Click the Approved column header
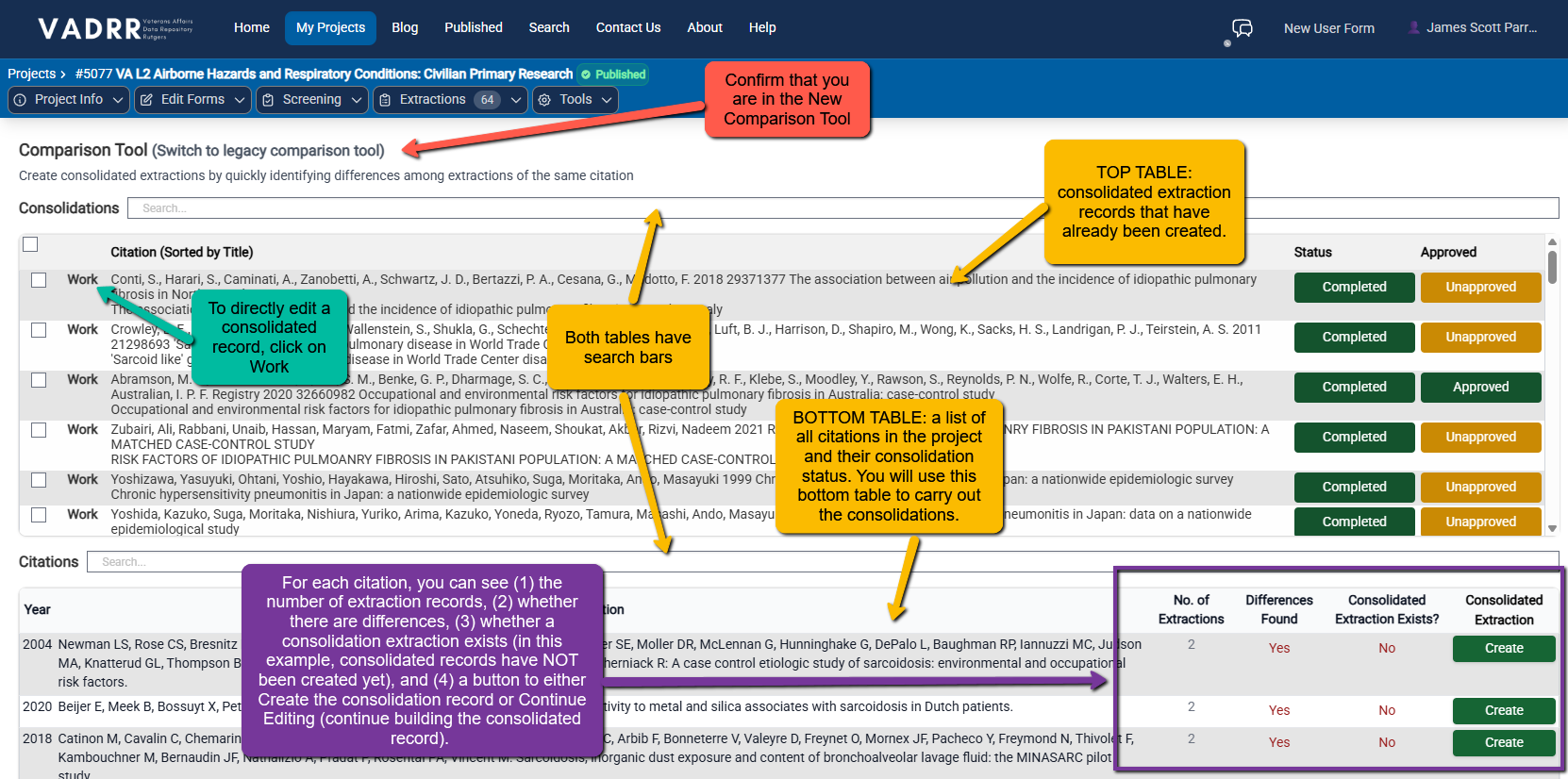This screenshot has width=1568, height=779. click(1448, 253)
